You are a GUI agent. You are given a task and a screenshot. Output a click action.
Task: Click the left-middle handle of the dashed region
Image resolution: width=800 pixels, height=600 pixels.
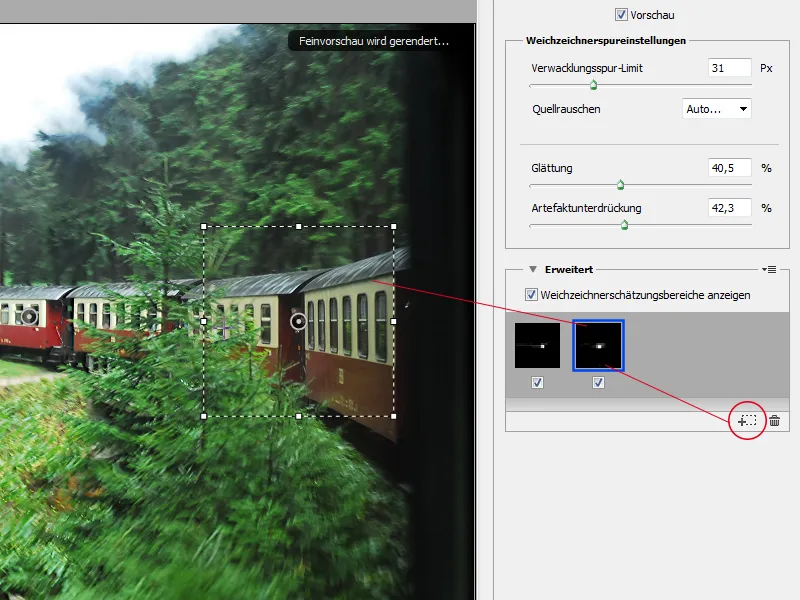(x=204, y=321)
